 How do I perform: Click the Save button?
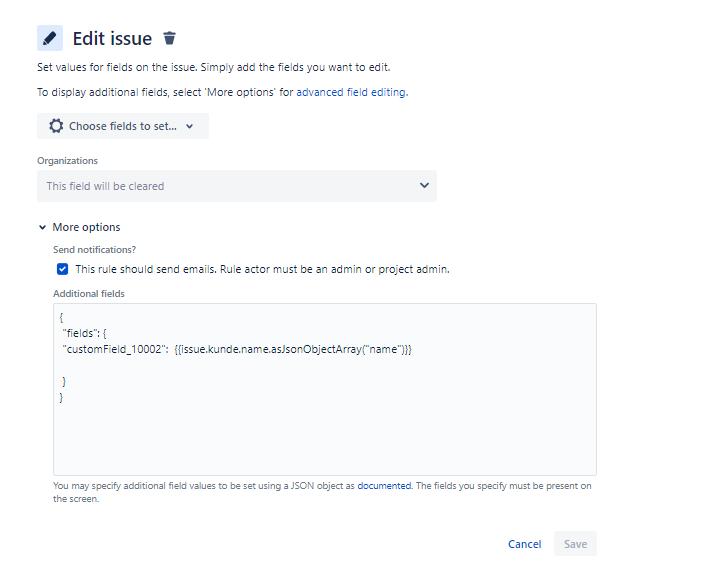[575, 544]
